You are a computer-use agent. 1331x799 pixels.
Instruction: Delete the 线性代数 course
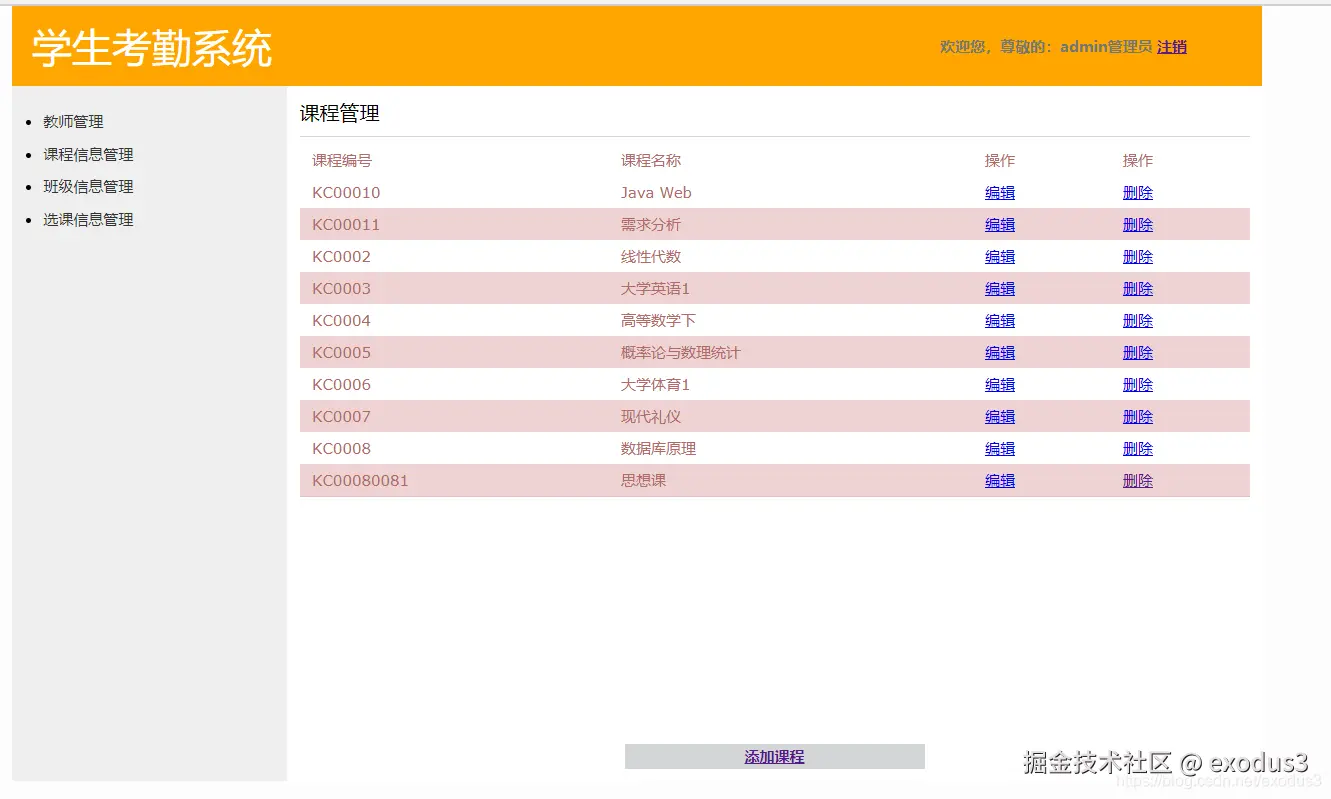(x=1138, y=257)
